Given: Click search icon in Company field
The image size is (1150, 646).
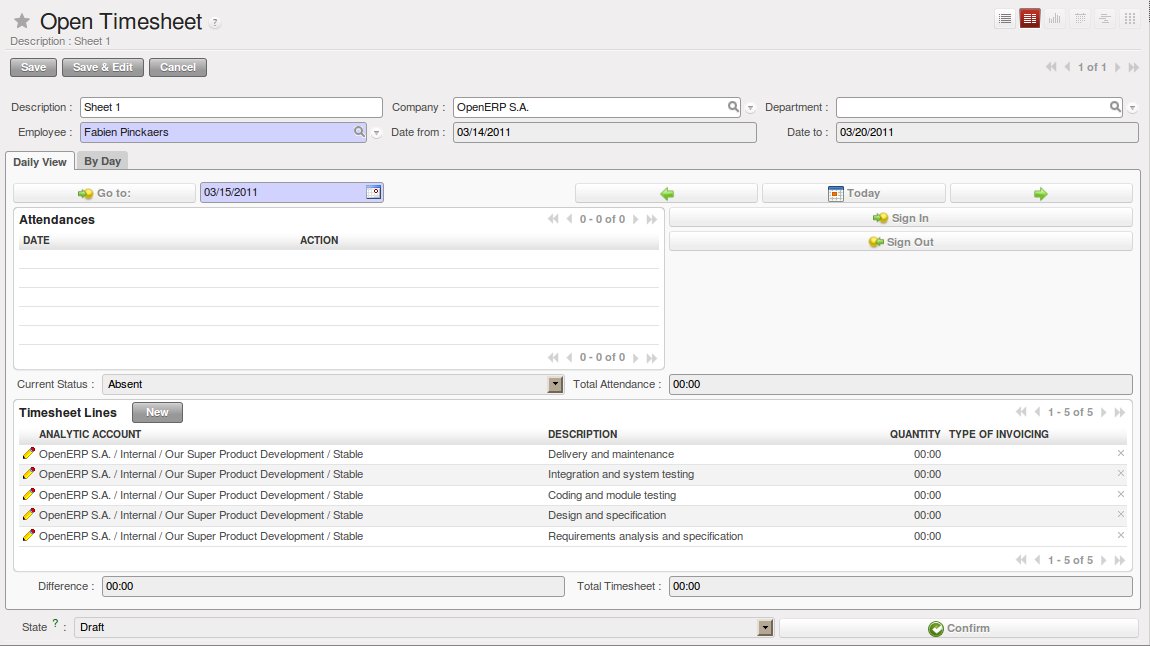Looking at the screenshot, I should [733, 107].
